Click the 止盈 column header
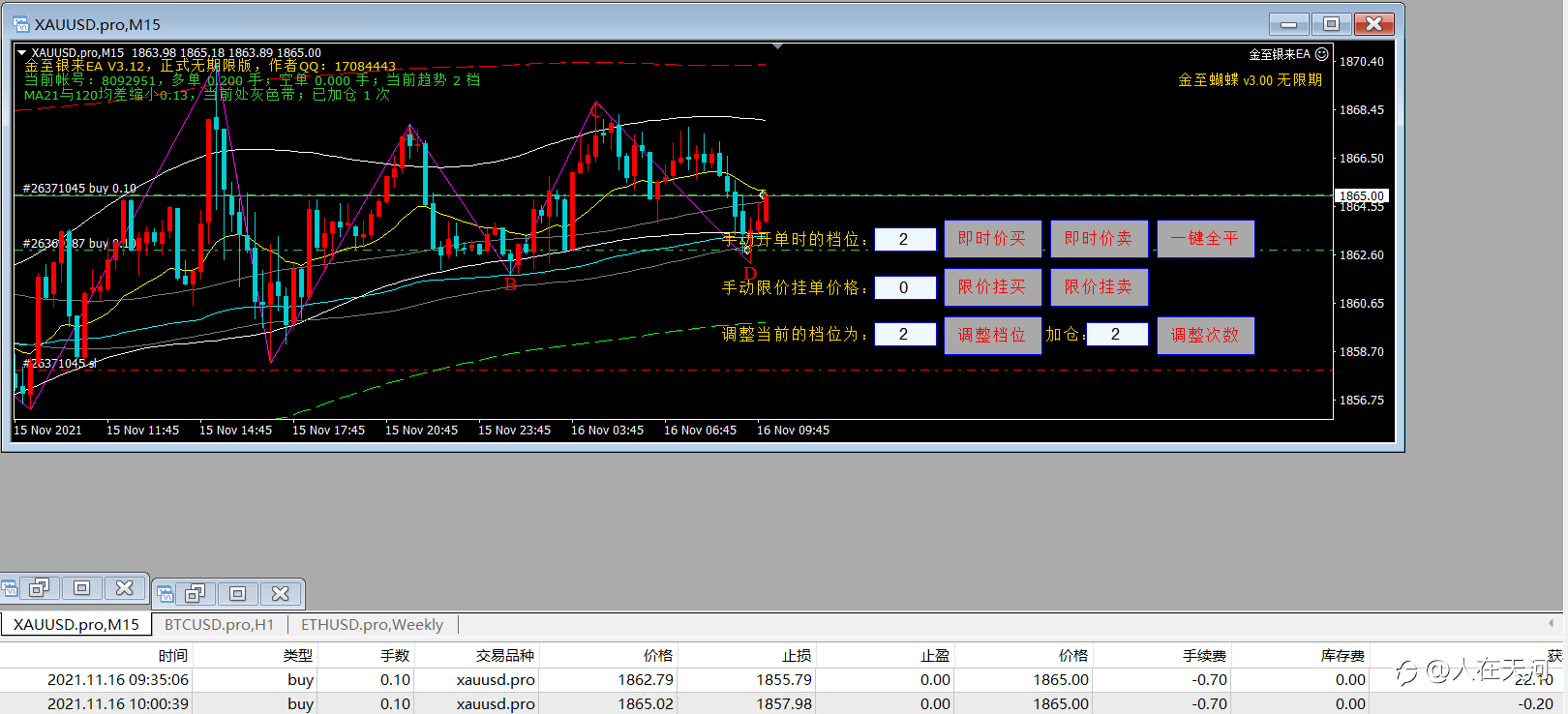 885,656
